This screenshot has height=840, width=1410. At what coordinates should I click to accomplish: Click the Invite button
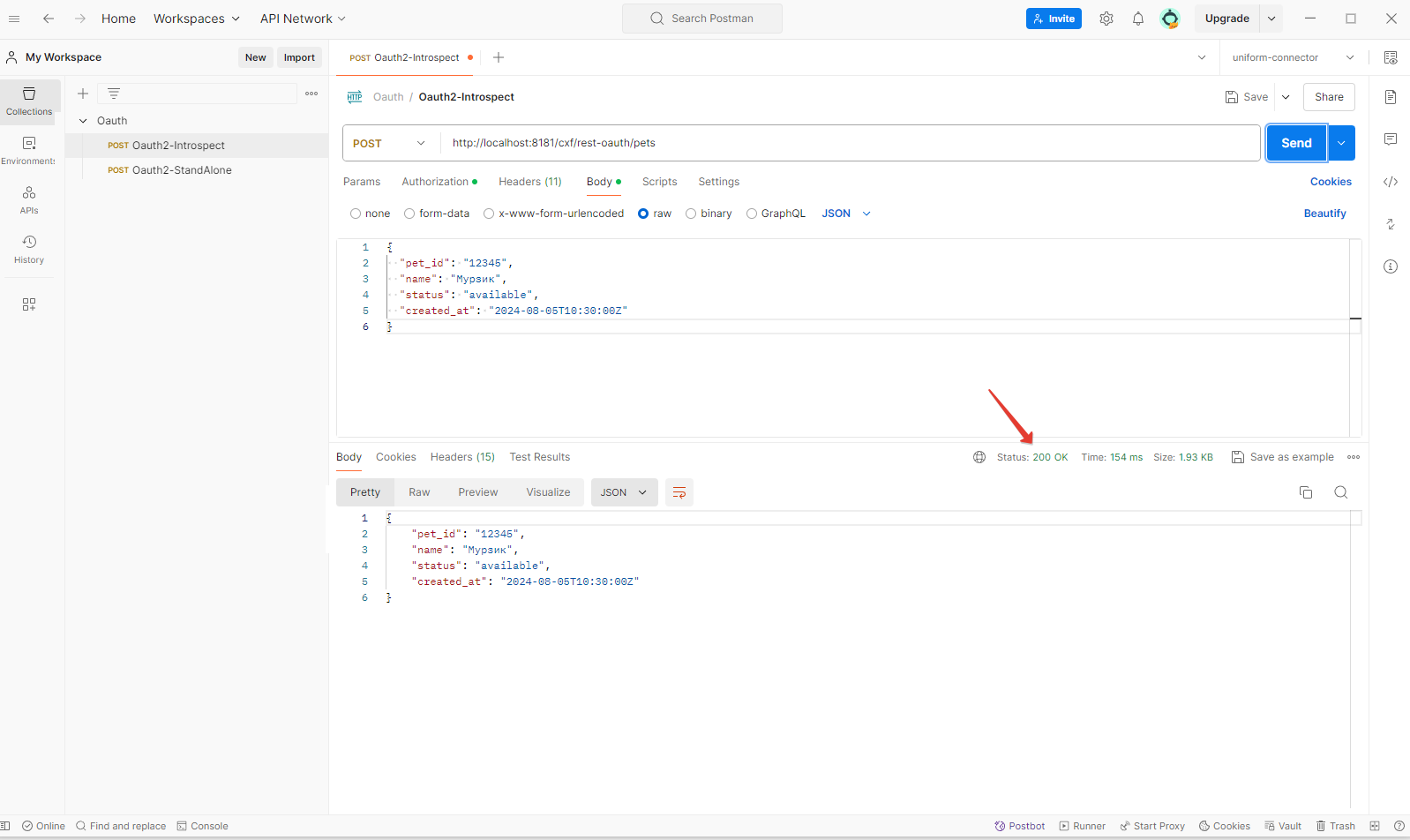(x=1054, y=19)
